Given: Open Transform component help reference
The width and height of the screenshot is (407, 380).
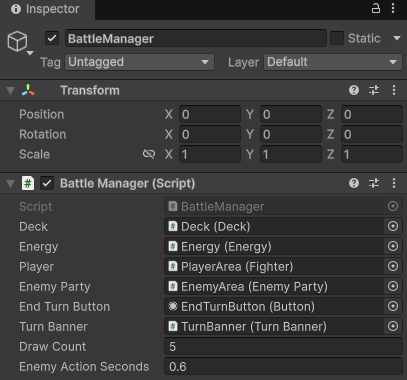Looking at the screenshot, I should [x=354, y=90].
